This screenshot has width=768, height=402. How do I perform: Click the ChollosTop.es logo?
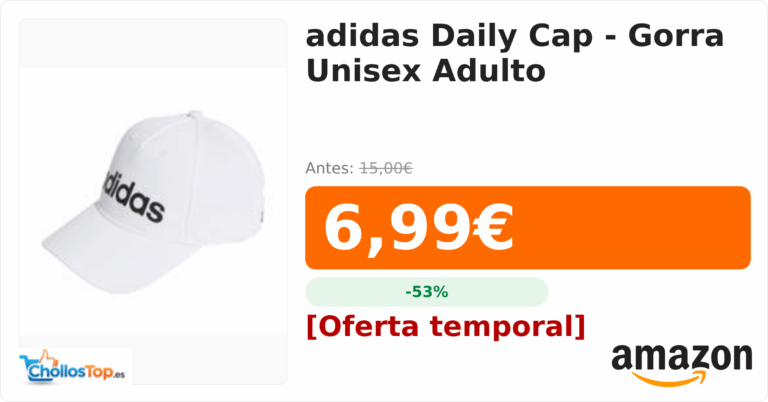pyautogui.click(x=74, y=367)
